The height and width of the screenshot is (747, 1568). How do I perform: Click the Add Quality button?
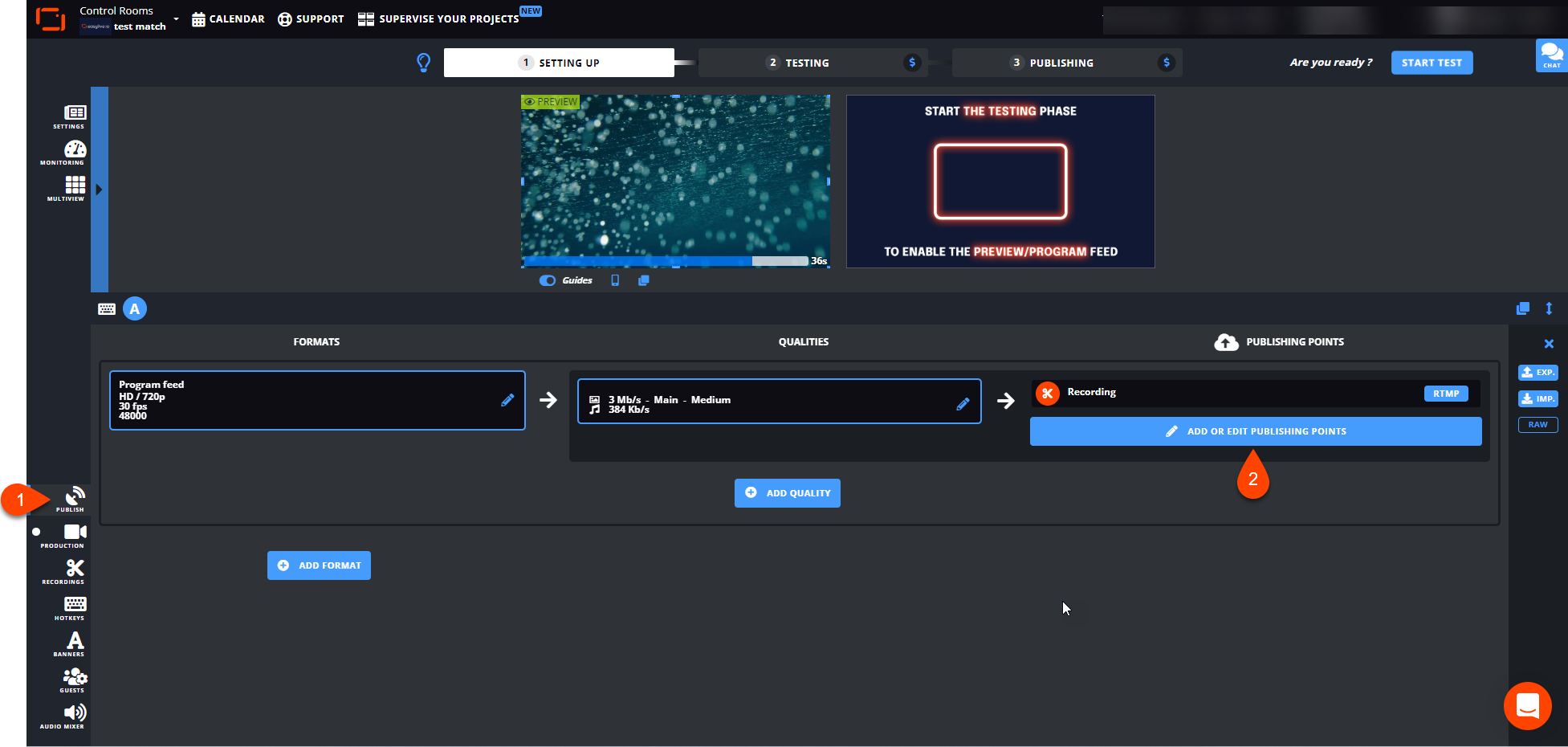788,493
